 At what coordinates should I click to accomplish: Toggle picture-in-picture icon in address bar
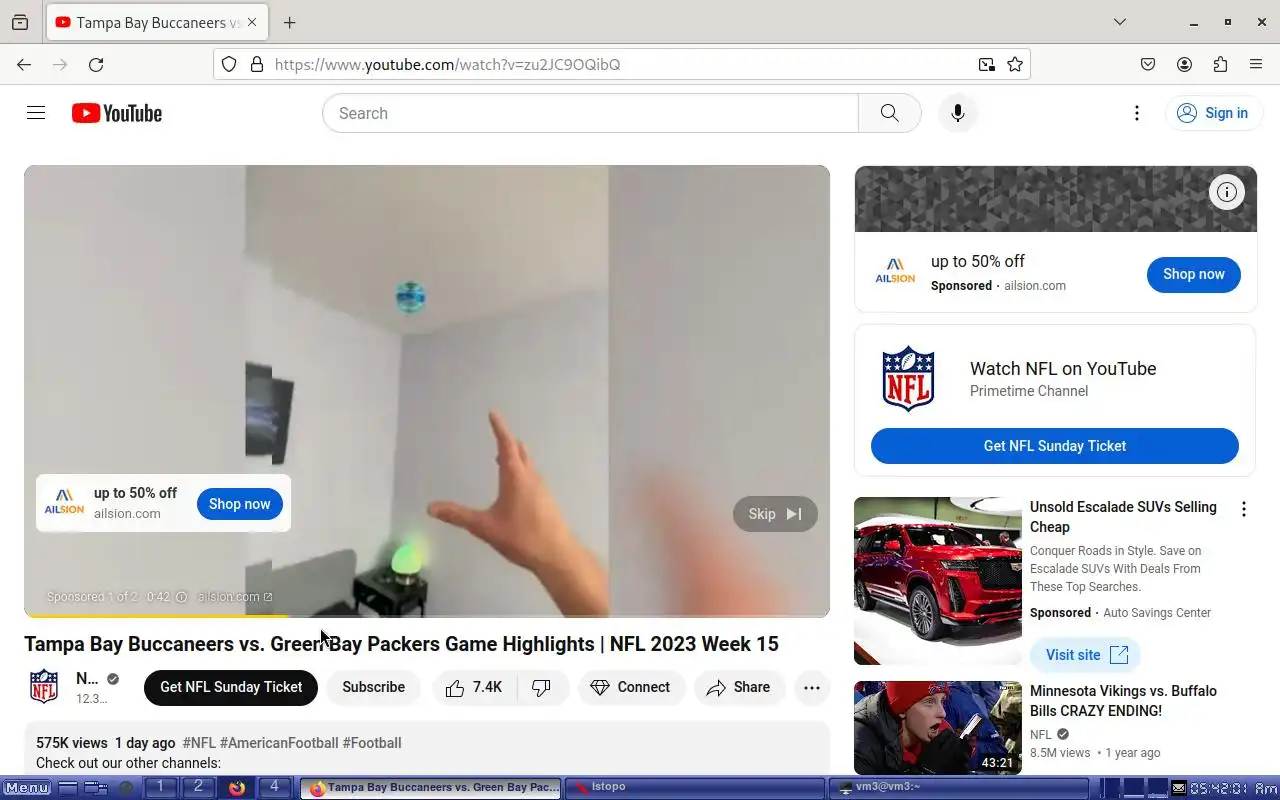pyautogui.click(x=987, y=64)
